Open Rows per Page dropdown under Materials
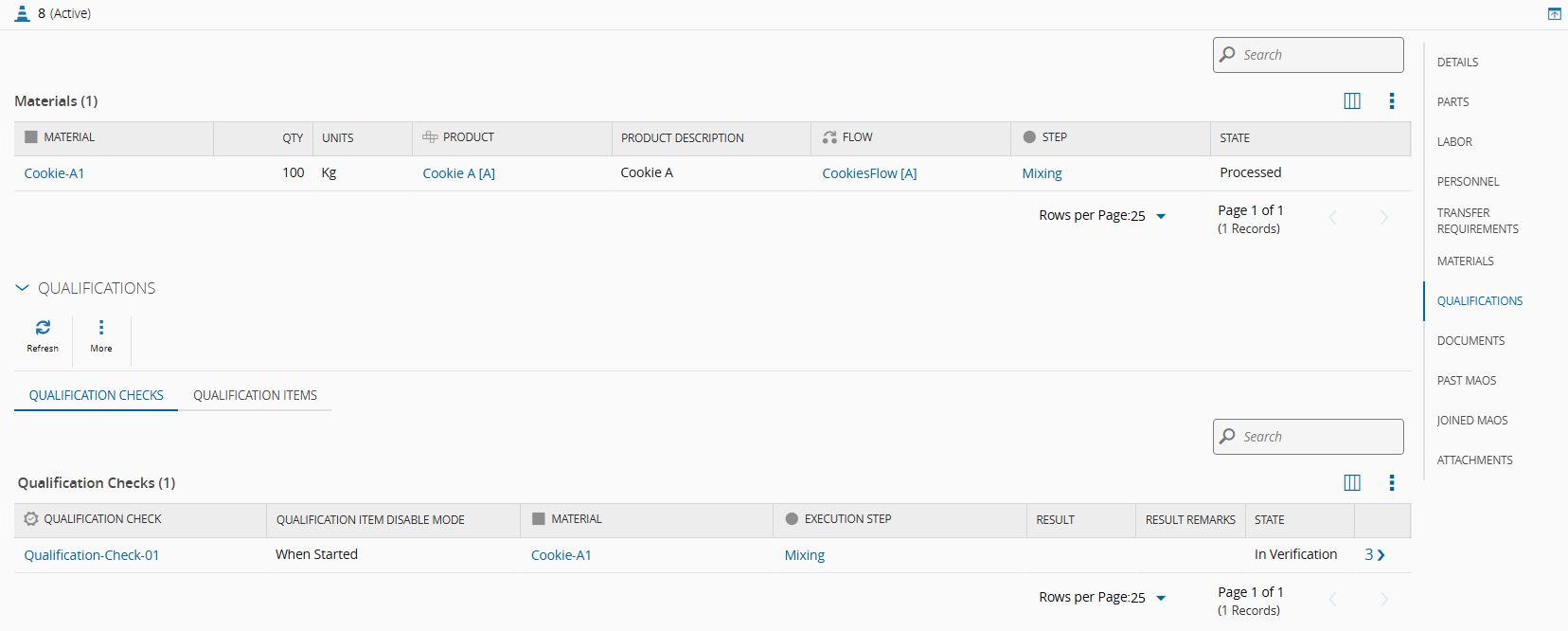1568x631 pixels. [1161, 216]
